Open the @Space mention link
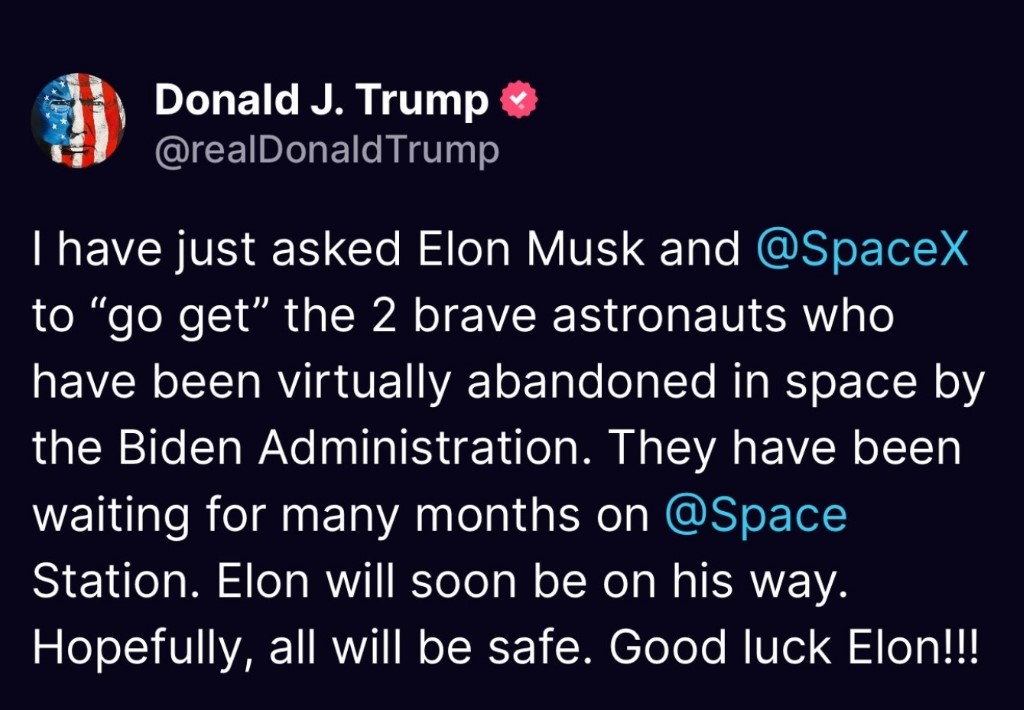Viewport: 1024px width, 710px height. pyautogui.click(x=756, y=515)
